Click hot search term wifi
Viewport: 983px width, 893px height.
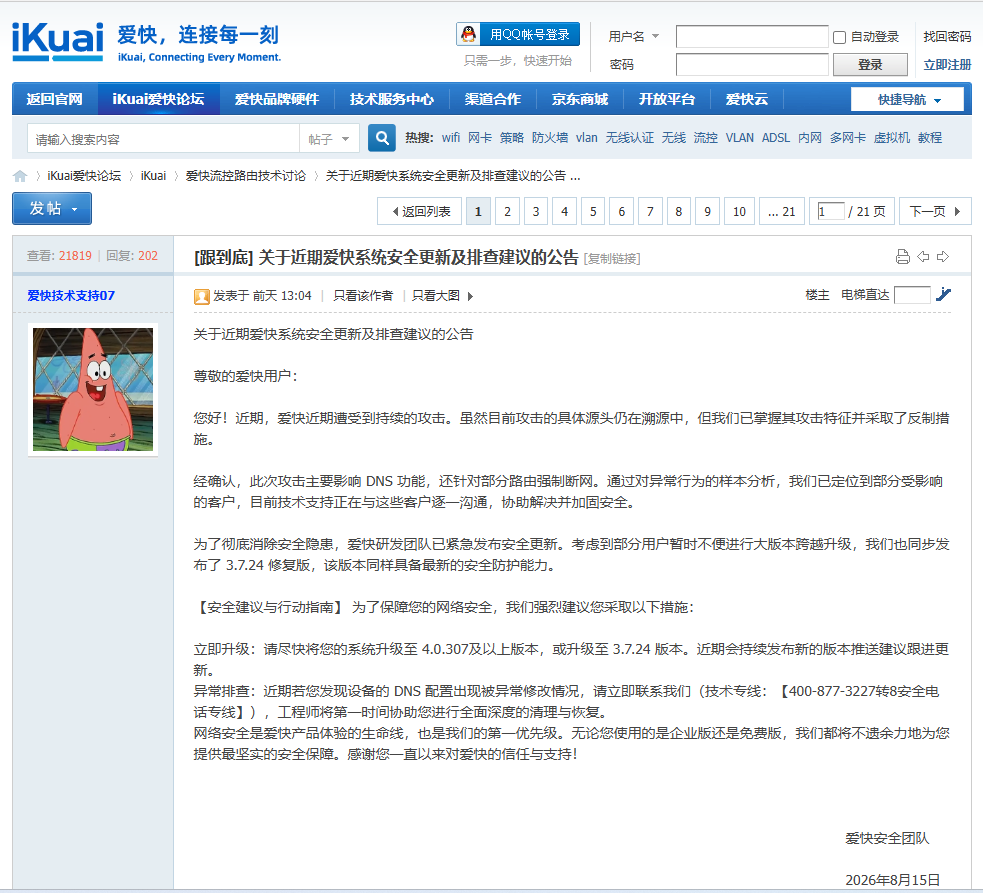(x=451, y=137)
